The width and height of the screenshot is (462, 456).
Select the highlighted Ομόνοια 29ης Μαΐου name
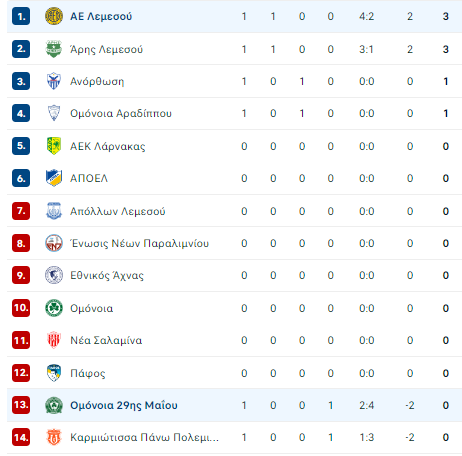124,405
